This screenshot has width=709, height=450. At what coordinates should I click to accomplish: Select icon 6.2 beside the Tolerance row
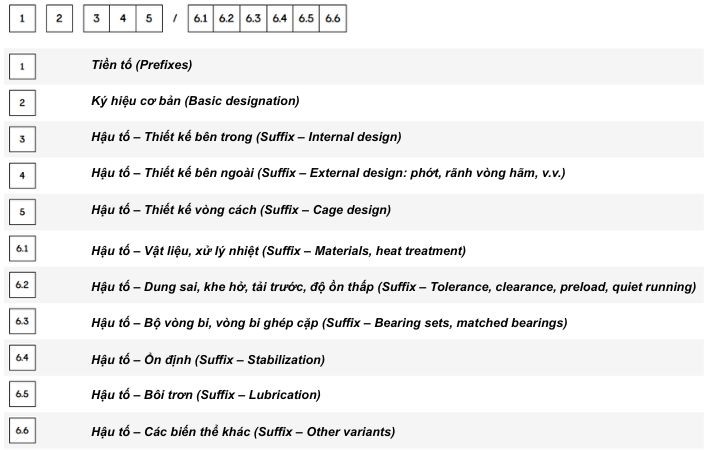[x=21, y=286]
